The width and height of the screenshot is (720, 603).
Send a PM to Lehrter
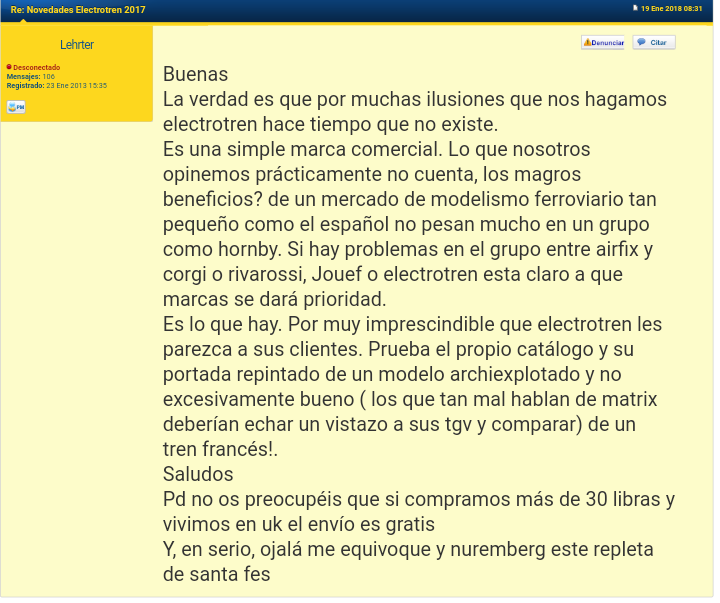16,107
